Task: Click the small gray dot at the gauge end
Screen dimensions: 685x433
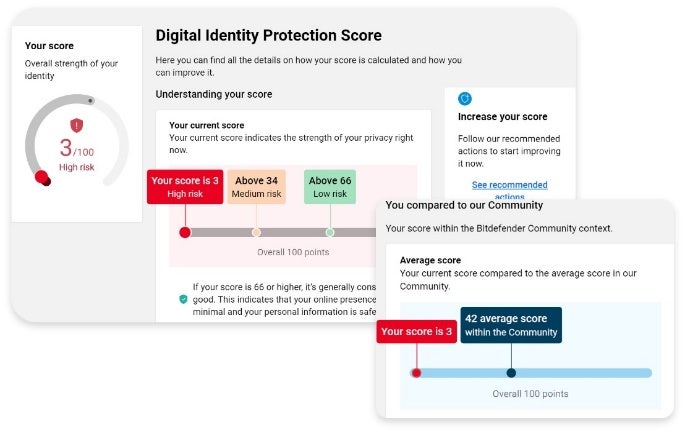Action: 91,100
